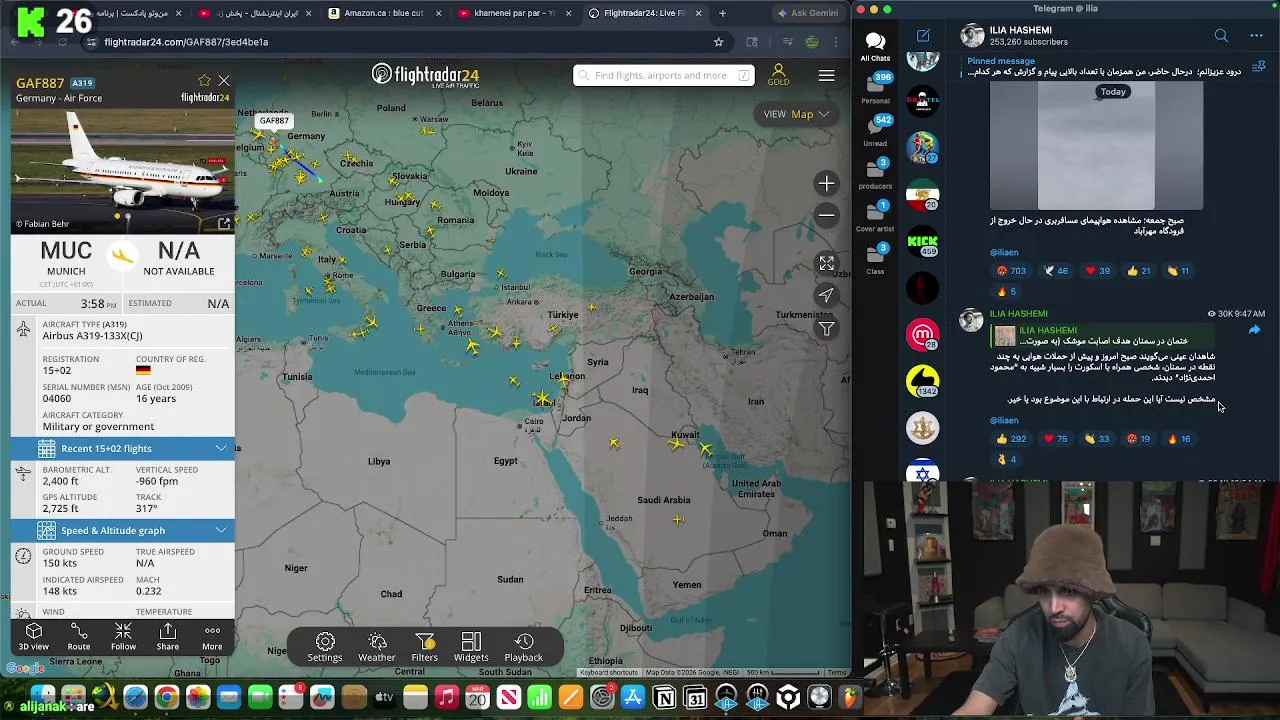
Task: Open the VIEW Map dropdown
Action: 796,114
